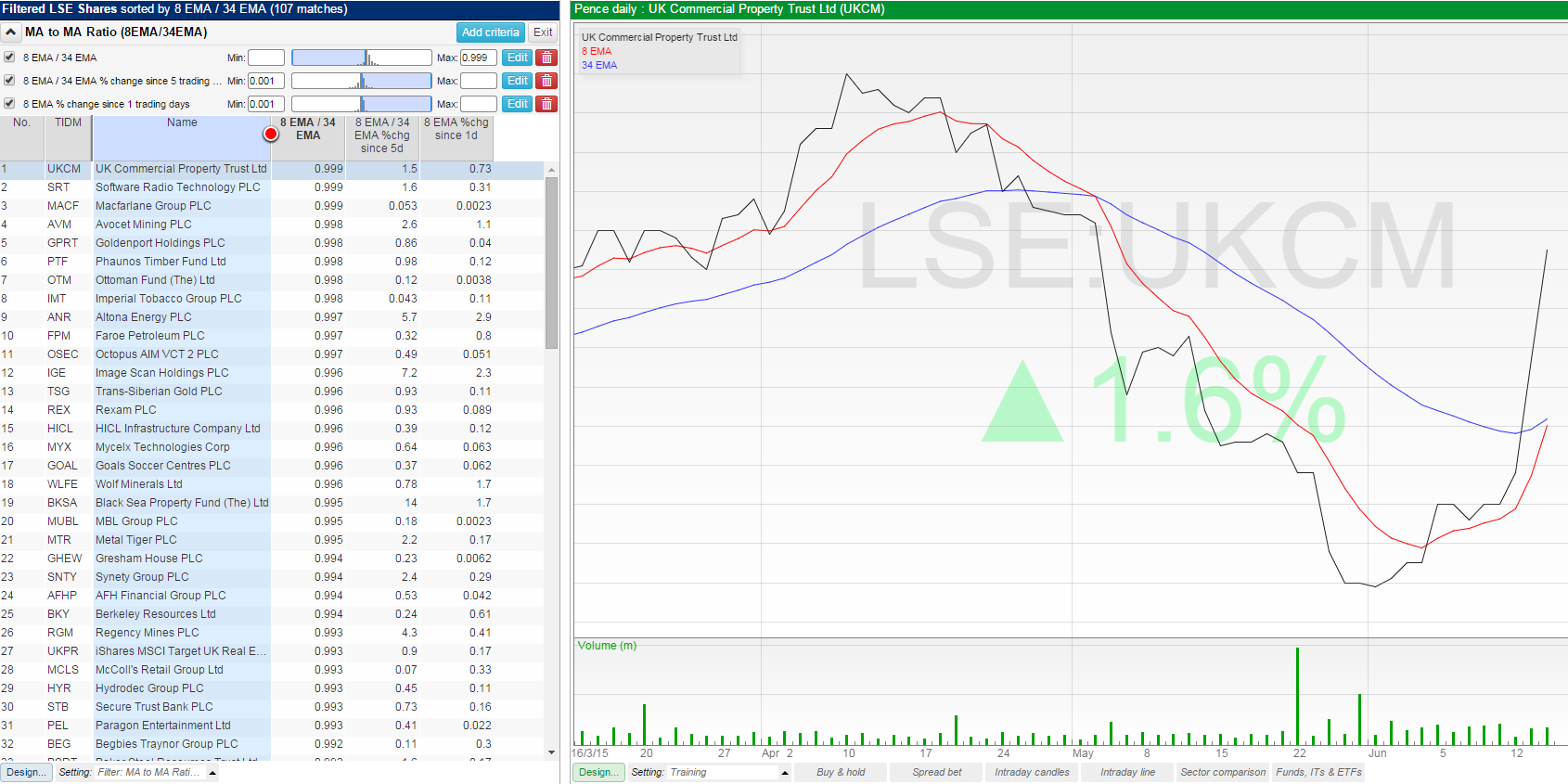Viewport: 1568px width, 784px height.
Task: Switch to Intraday candles chart setting
Action: tap(1032, 772)
